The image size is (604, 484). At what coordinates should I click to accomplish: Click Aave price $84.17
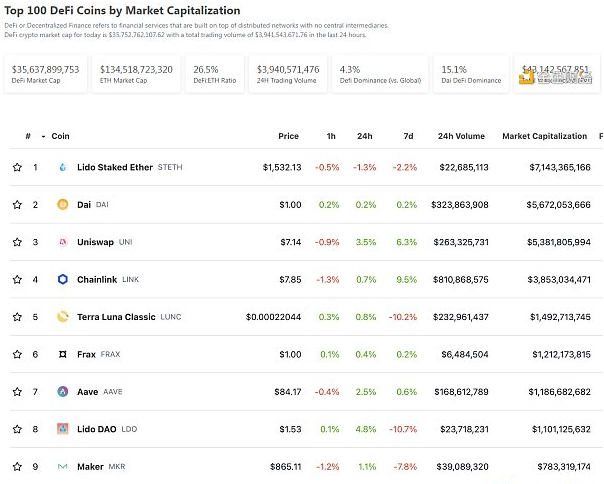coord(288,392)
